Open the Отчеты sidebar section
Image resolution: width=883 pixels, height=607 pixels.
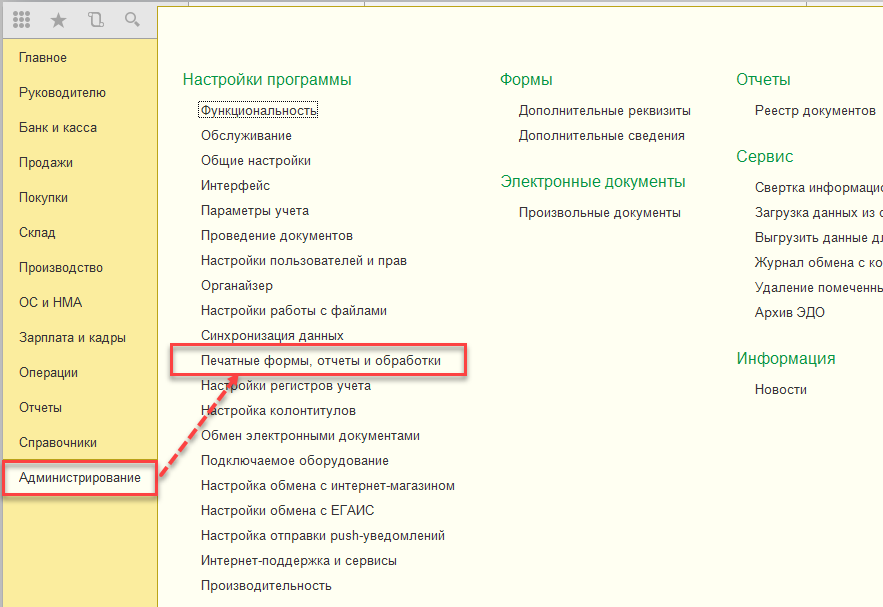tap(41, 408)
